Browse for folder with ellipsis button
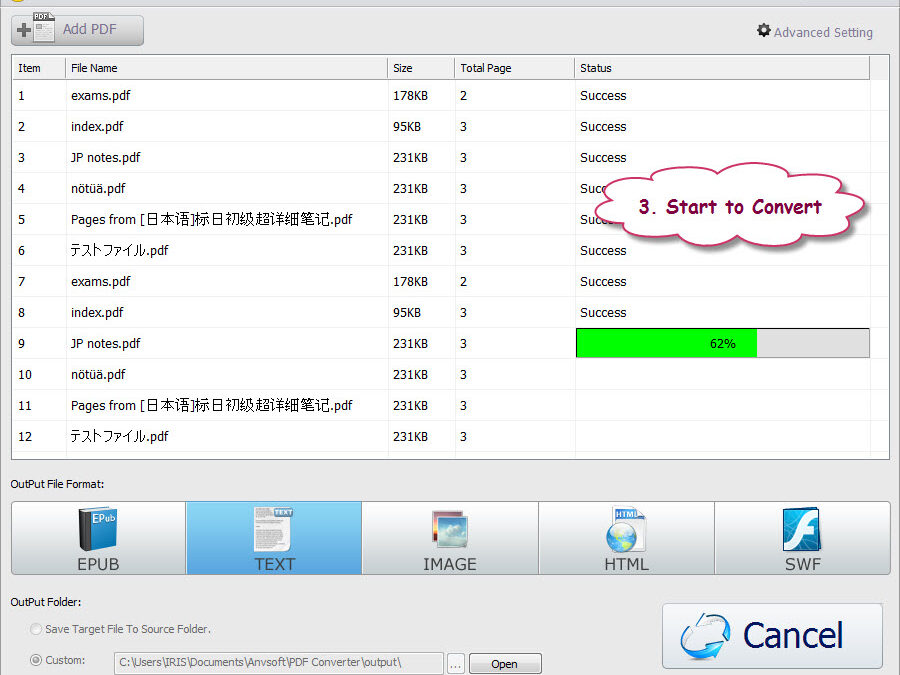This screenshot has height=675, width=900. coord(455,663)
